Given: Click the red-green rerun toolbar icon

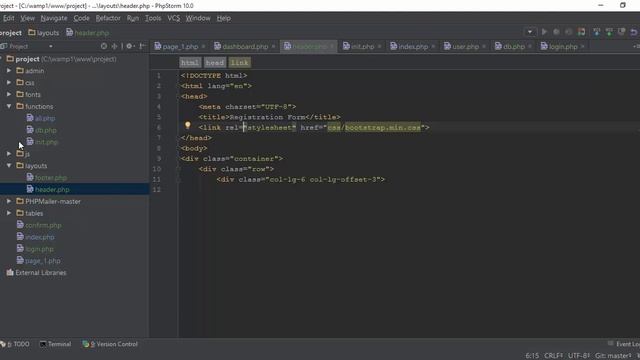Looking at the screenshot, I should (x=582, y=32).
